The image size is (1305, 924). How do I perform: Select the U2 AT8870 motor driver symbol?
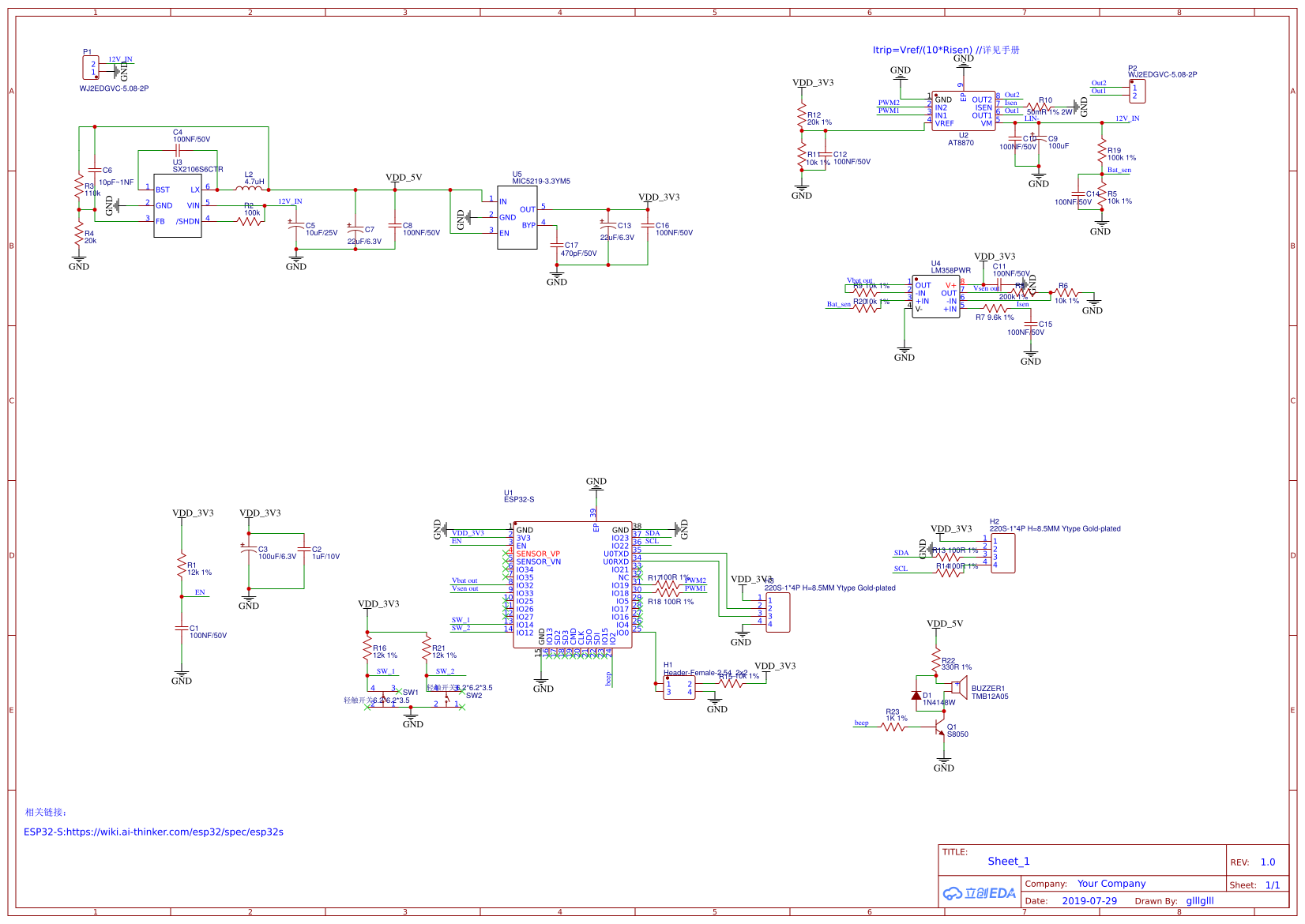[x=964, y=111]
